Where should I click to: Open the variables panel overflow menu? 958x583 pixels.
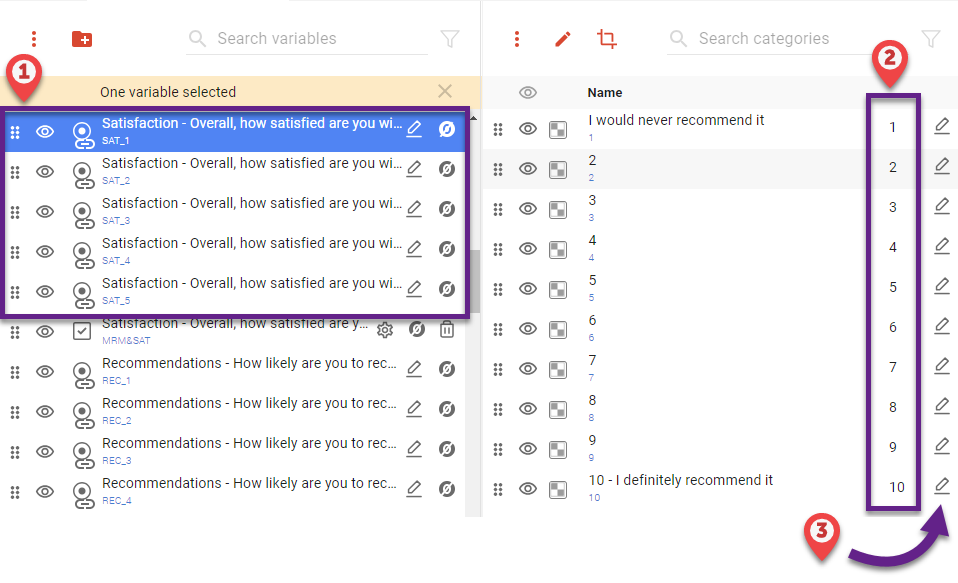click(x=34, y=38)
